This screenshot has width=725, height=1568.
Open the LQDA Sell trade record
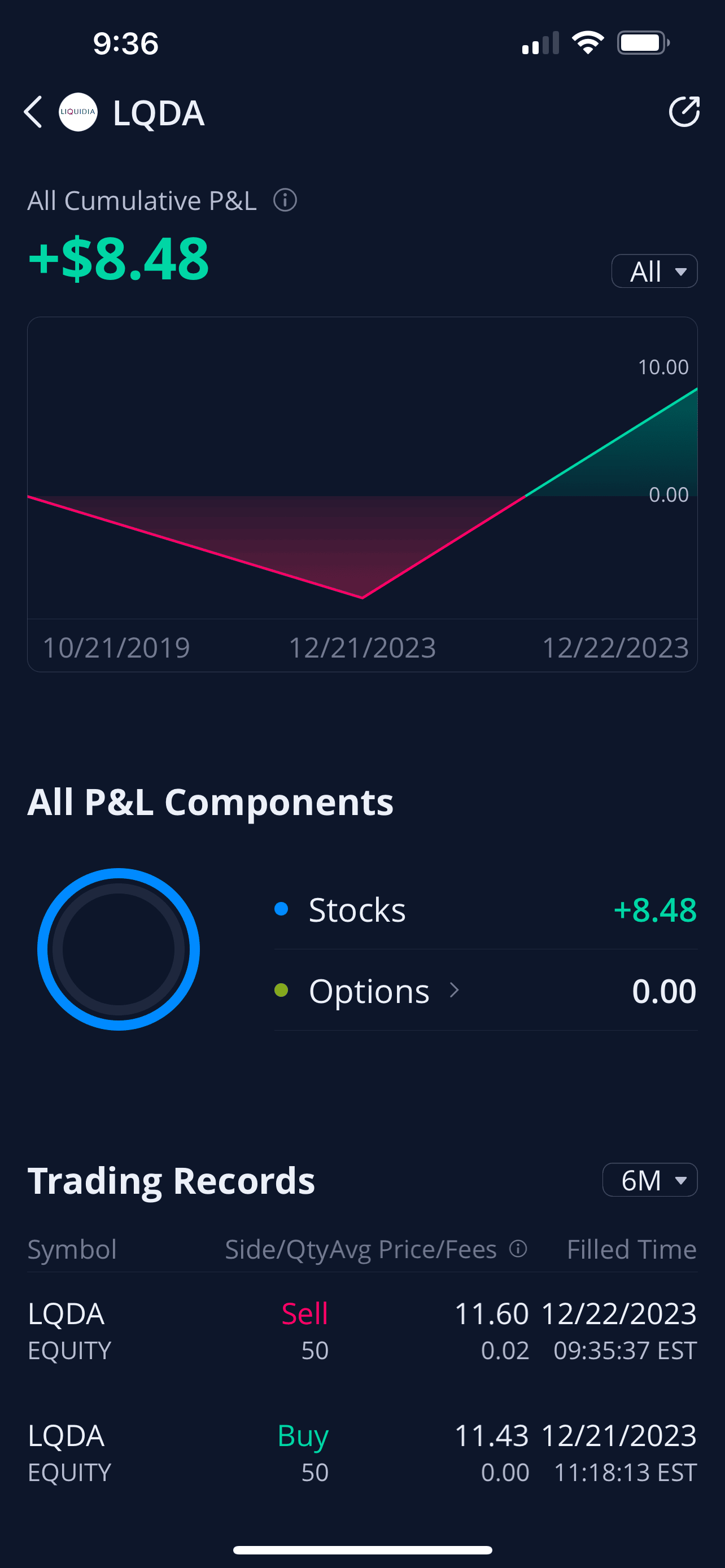pos(362,1331)
